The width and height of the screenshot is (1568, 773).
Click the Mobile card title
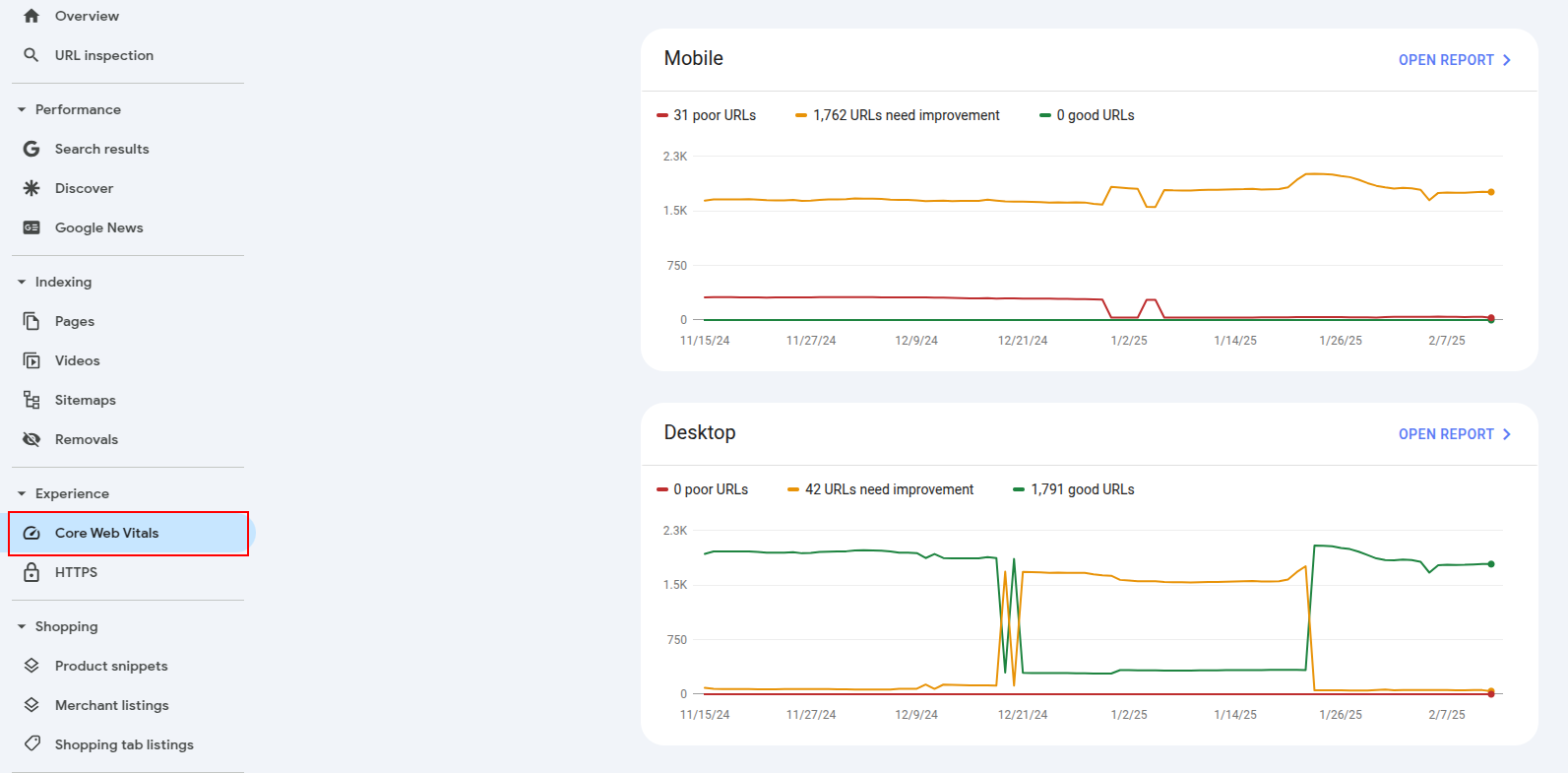pyautogui.click(x=694, y=58)
